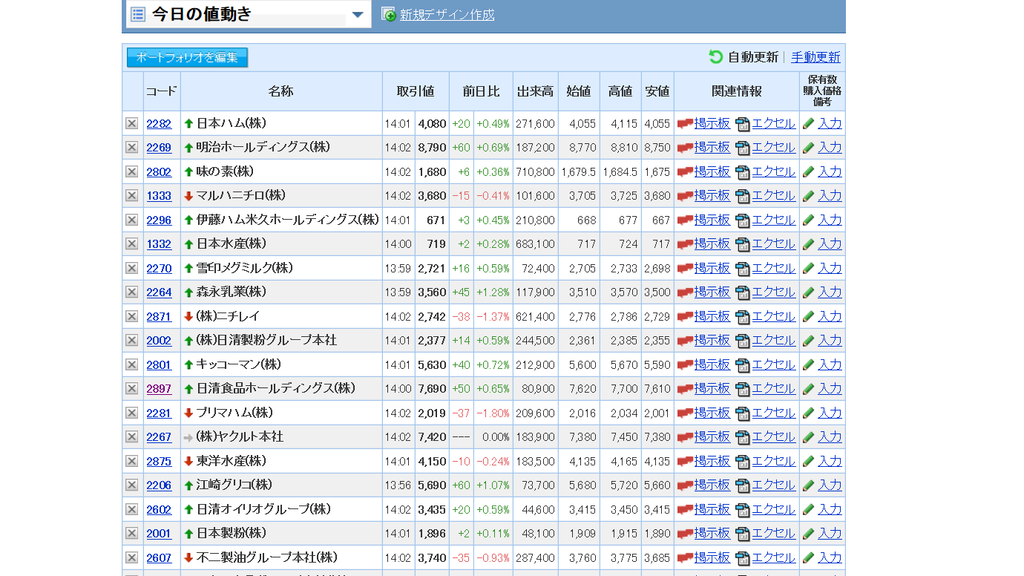
Task: Open 掲示板 link for キッコーマン
Action: tap(712, 365)
